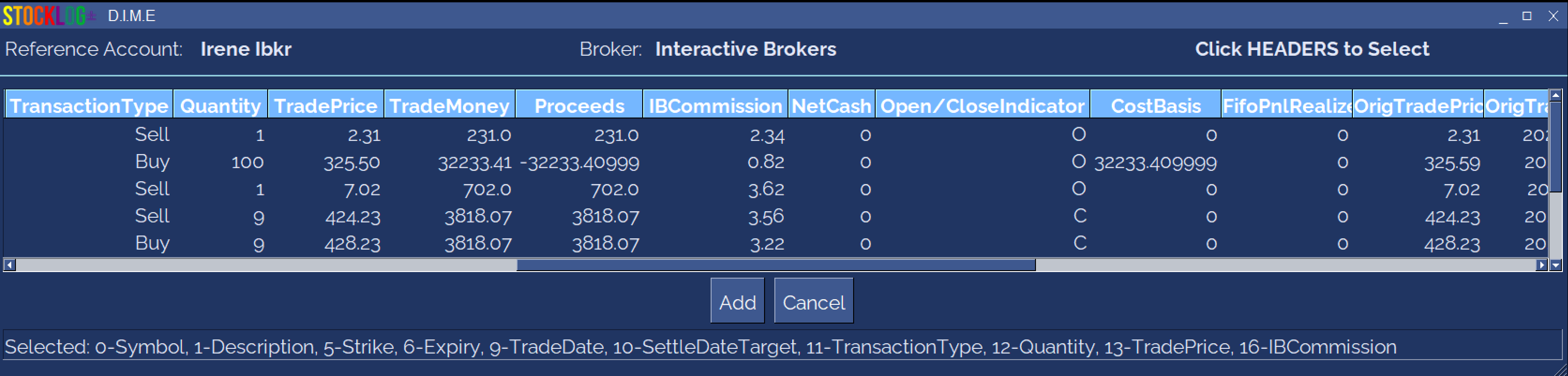Image resolution: width=1568 pixels, height=376 pixels.
Task: Select the FifoPnlRealized column header
Action: coord(1287,106)
